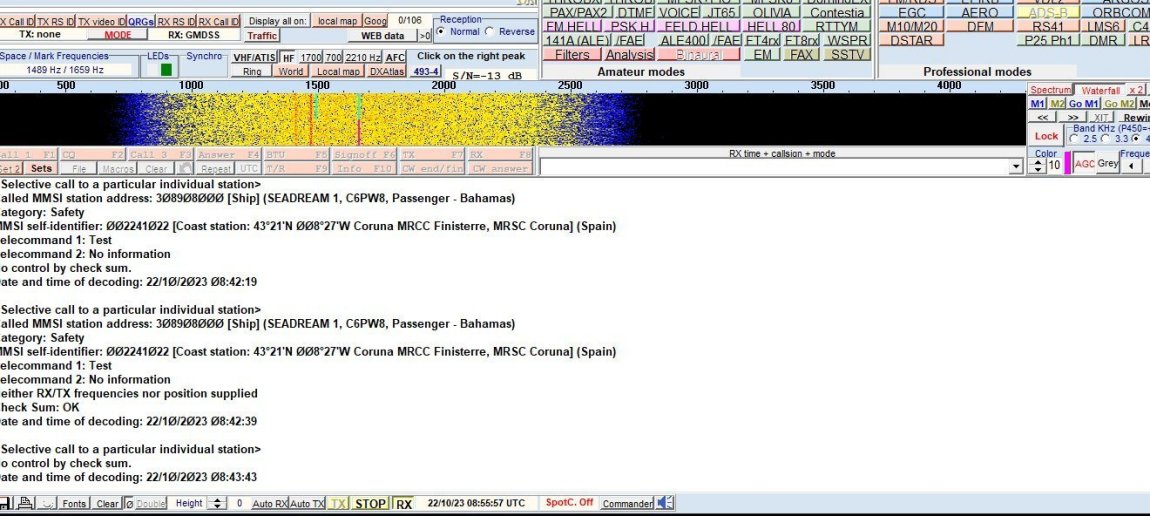Image resolution: width=1150 pixels, height=516 pixels.
Task: Click the DXAtlas button
Action: pyautogui.click(x=387, y=71)
